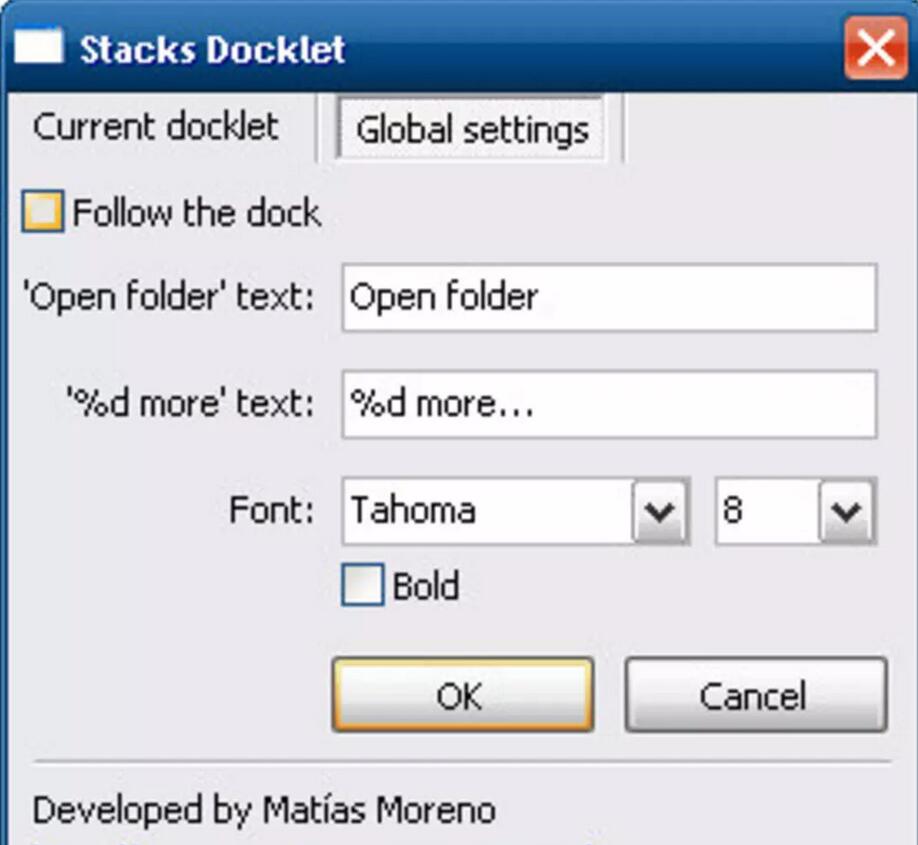Enable the Follow the dock checkbox
The width and height of the screenshot is (918, 845).
(42, 213)
